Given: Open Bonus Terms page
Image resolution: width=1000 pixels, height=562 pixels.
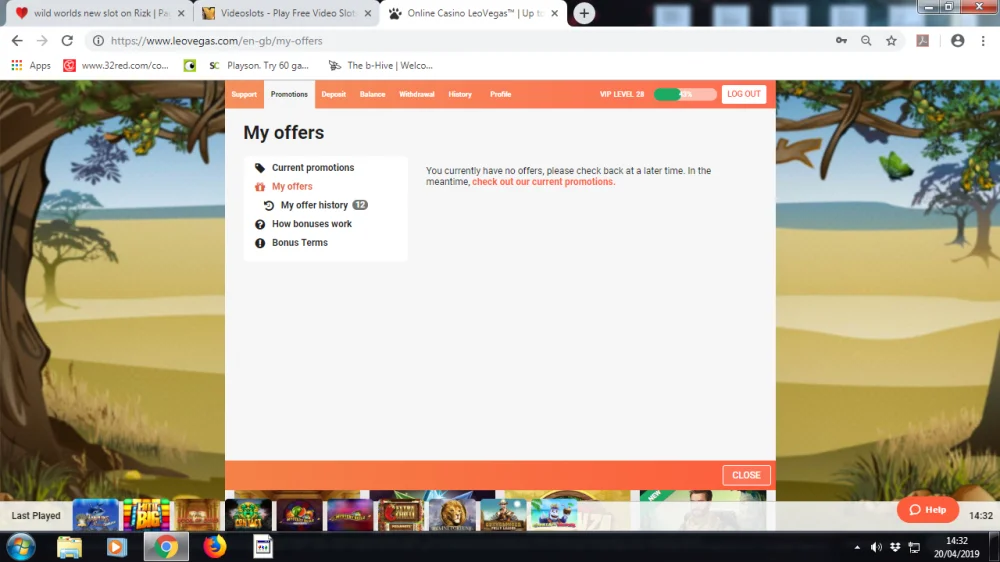Looking at the screenshot, I should pos(300,242).
